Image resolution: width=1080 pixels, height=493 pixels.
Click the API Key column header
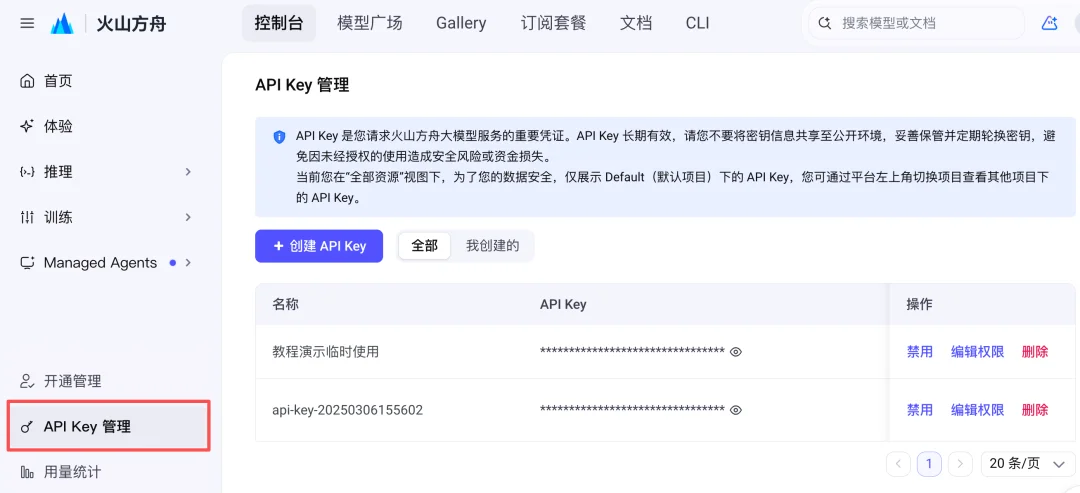563,304
